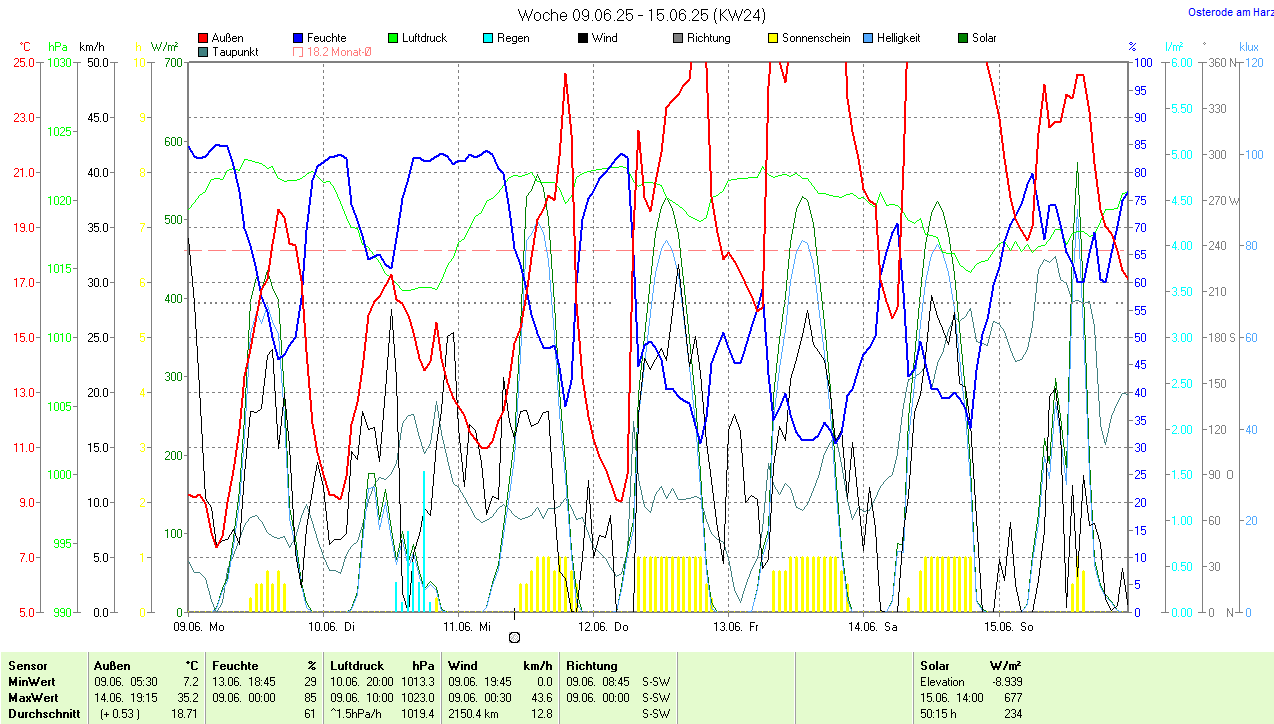Click the blue Feuchte legend swatch
This screenshot has height=724, width=1274.
298,38
